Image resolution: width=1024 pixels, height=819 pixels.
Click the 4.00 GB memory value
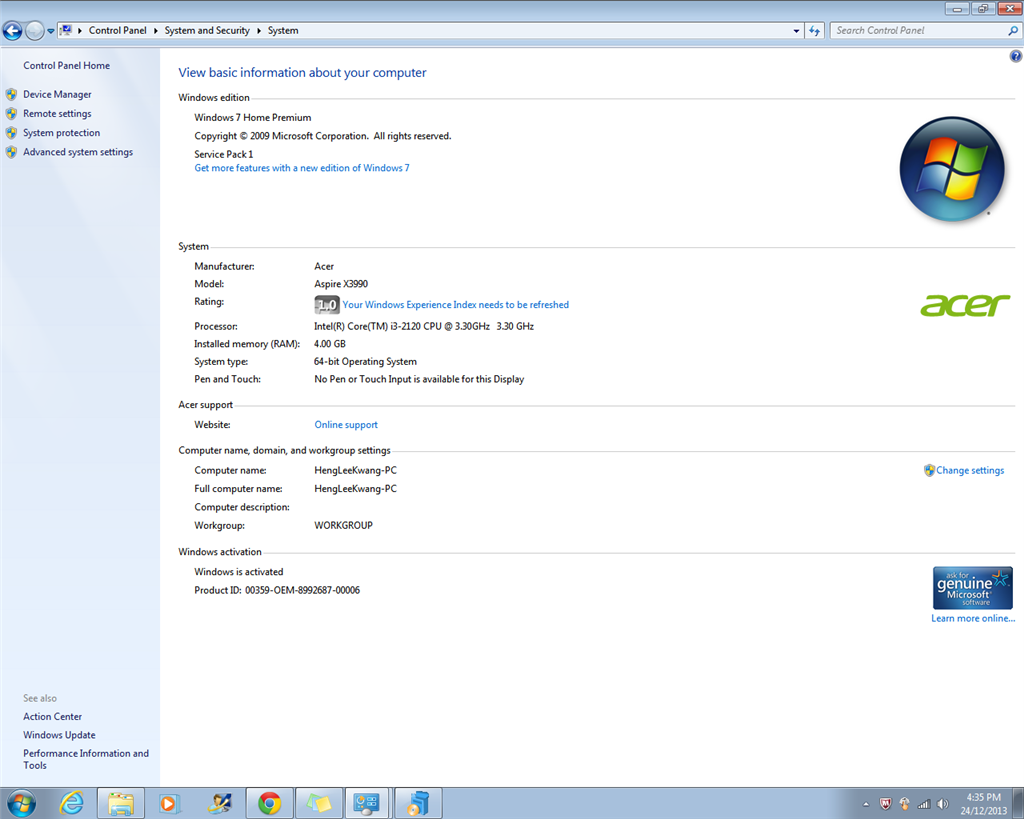coord(330,344)
